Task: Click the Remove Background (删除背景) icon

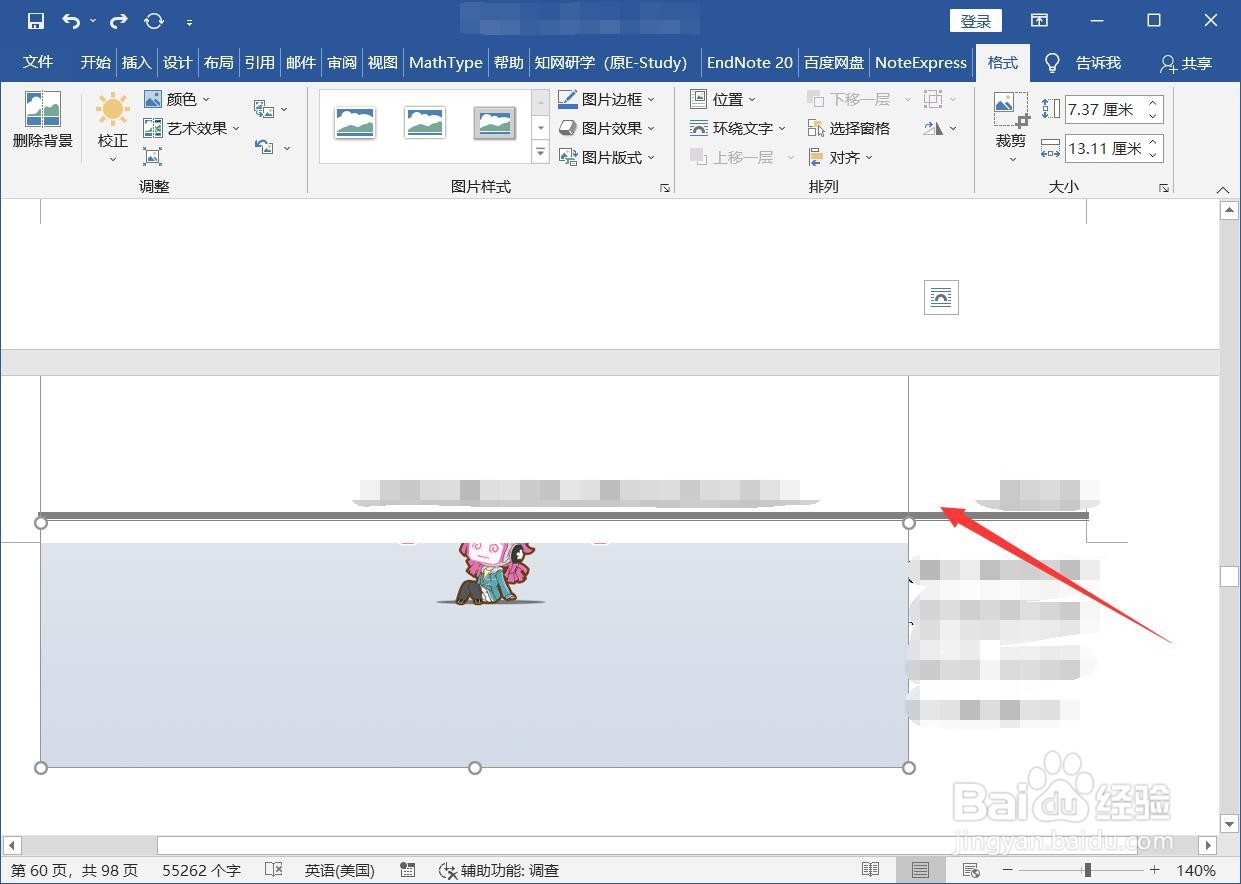Action: 43,120
